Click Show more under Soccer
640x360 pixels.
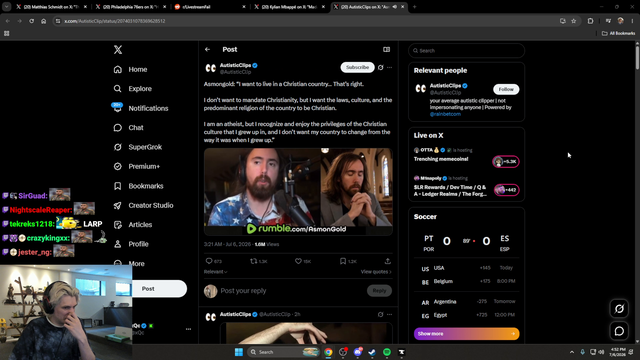(x=467, y=334)
